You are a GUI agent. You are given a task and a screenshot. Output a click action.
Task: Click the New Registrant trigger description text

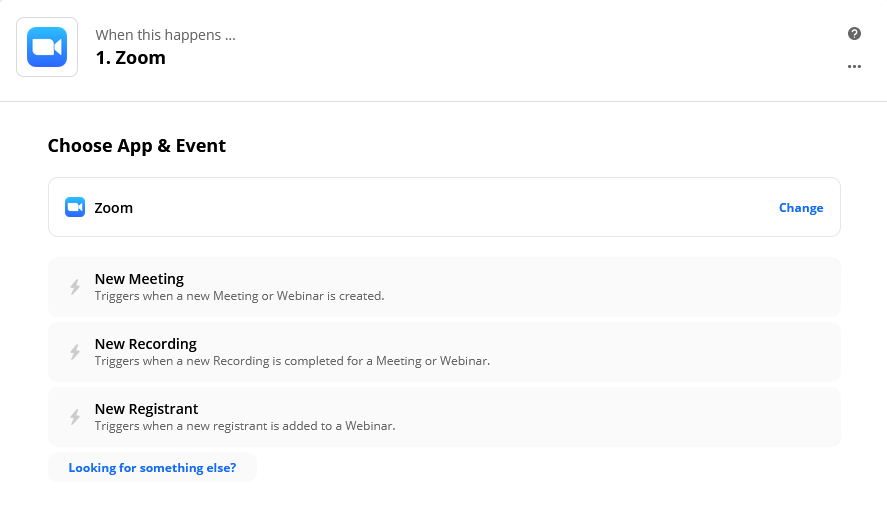245,426
